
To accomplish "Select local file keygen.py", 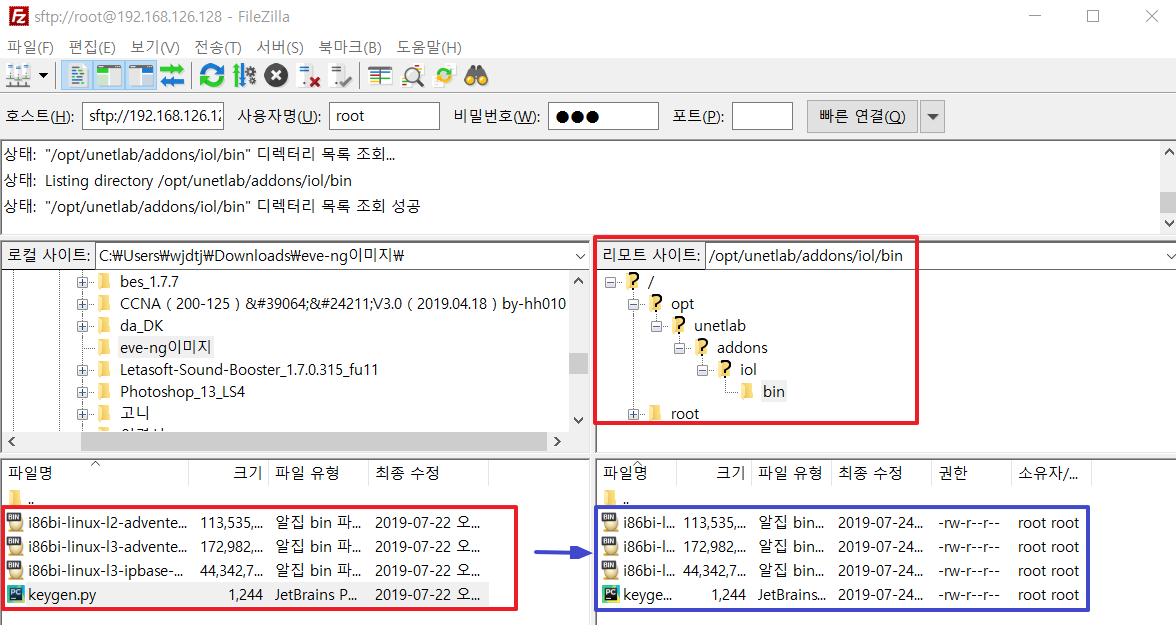I will 246,595.
